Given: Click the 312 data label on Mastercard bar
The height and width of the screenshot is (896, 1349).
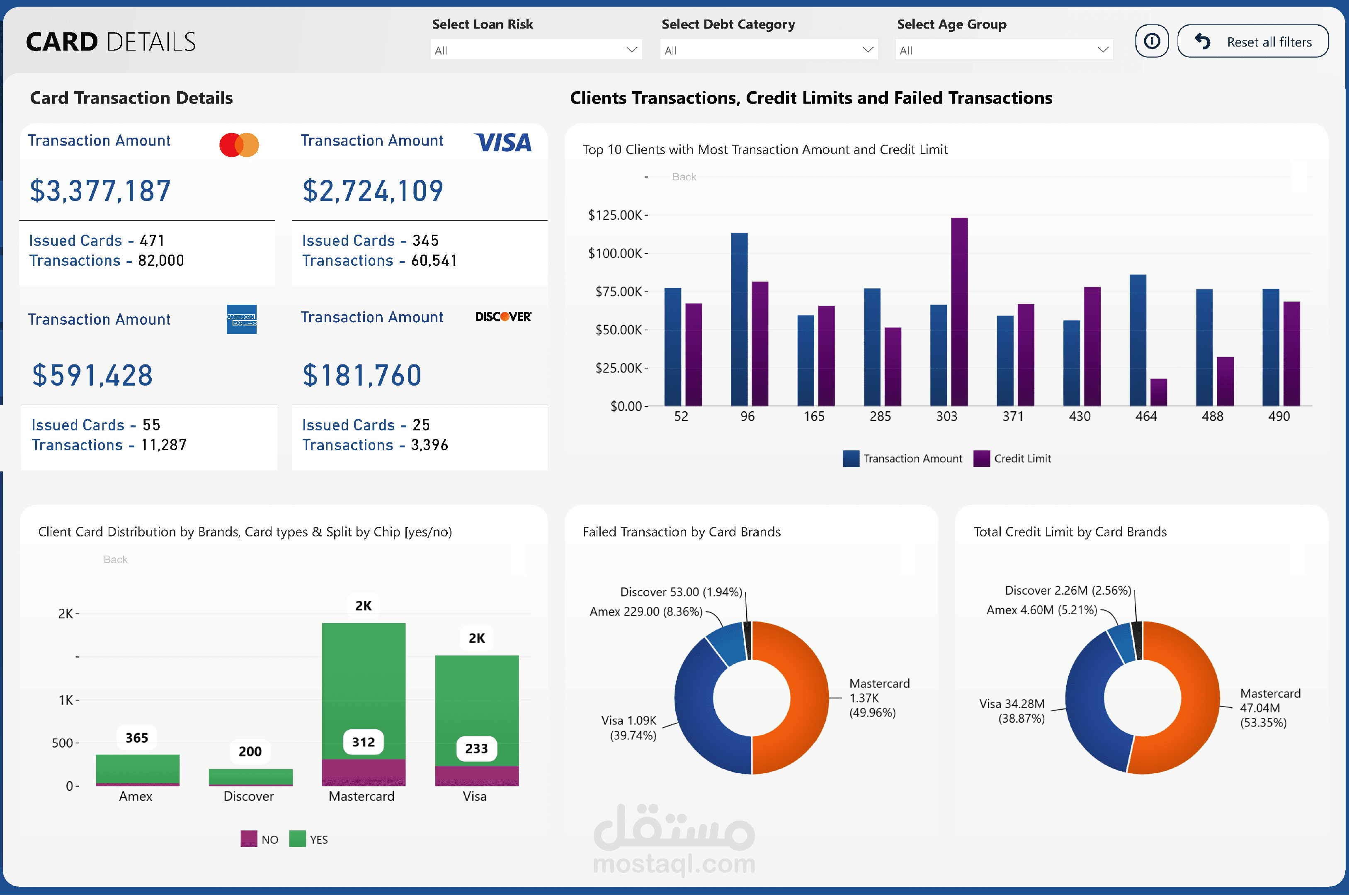Looking at the screenshot, I should pyautogui.click(x=364, y=742).
